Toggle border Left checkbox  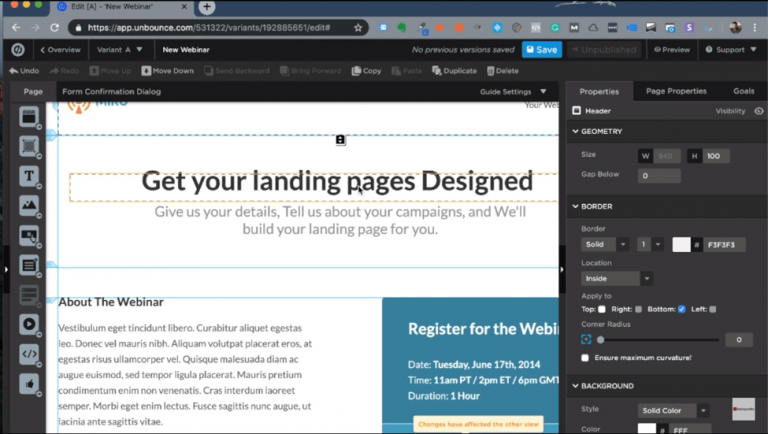(x=713, y=309)
